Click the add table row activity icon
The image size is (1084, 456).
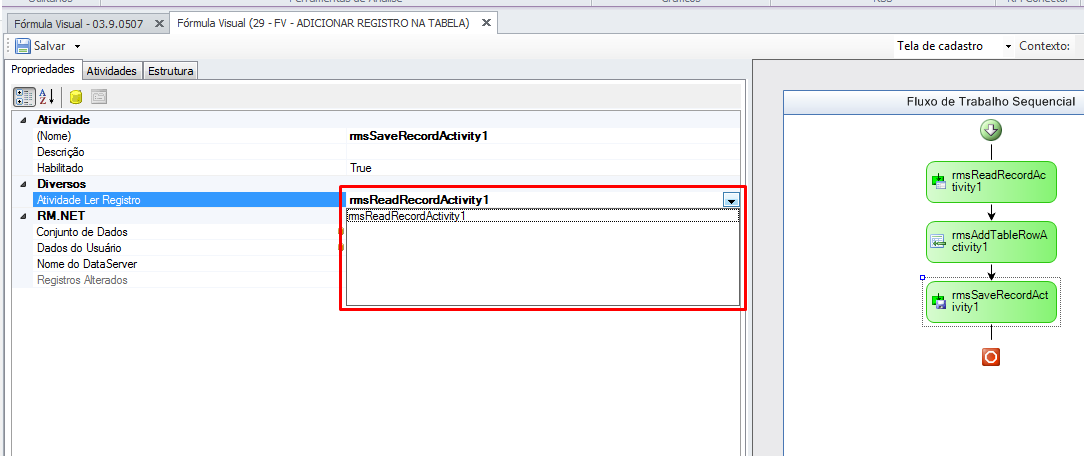tap(938, 242)
